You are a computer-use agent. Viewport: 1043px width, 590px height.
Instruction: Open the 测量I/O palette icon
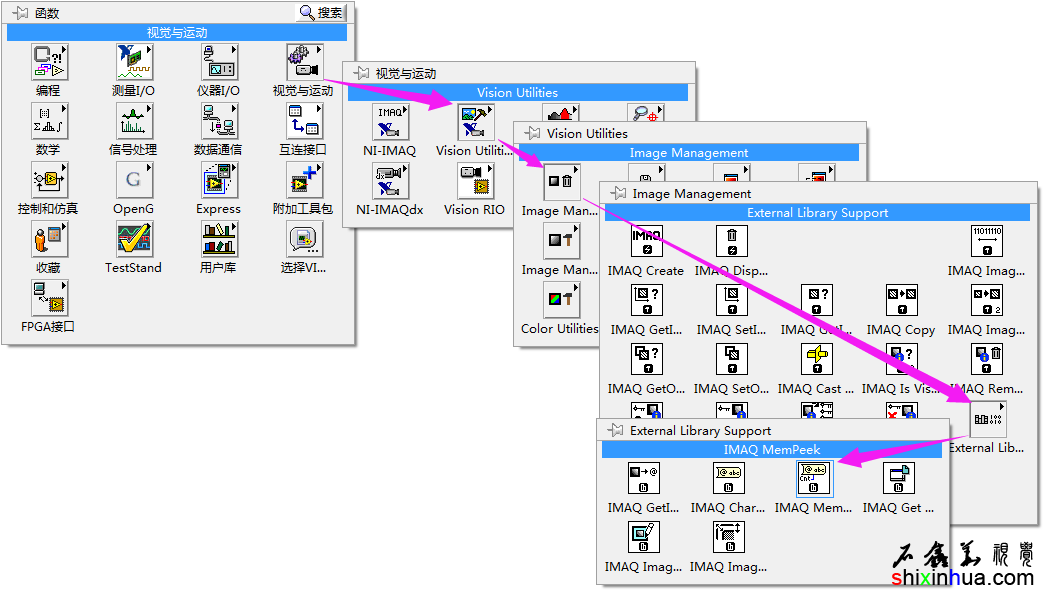pos(133,62)
